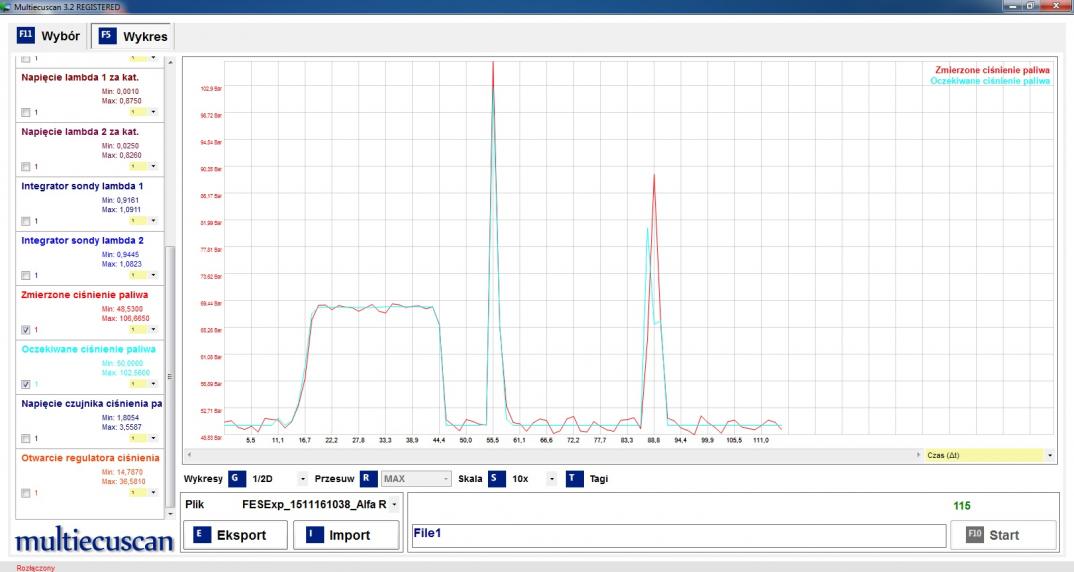Uncheck Zmierzone ciśnienie paliwa checkbox
Image resolution: width=1074 pixels, height=572 pixels.
pyautogui.click(x=26, y=329)
